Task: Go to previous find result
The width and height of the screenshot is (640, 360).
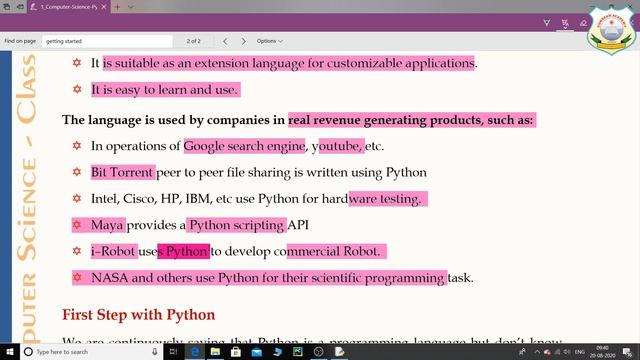Action: pyautogui.click(x=225, y=41)
